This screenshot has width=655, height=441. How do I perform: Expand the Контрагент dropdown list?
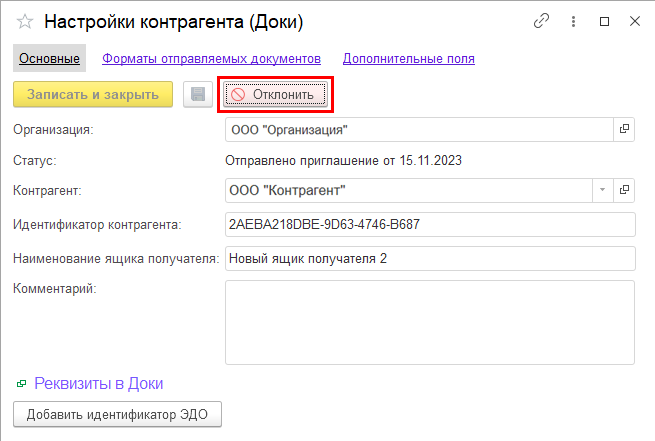tap(602, 190)
